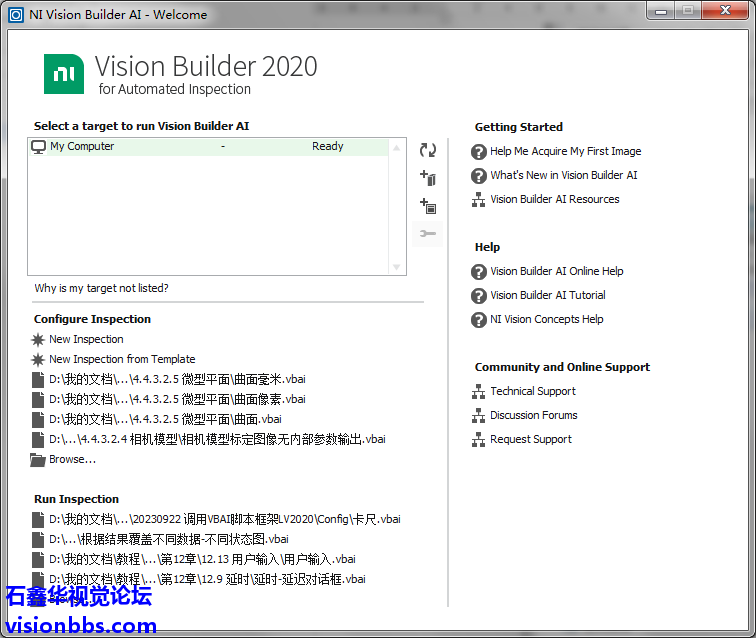Screen dimensions: 756x638
Task: Minimize the Vision Builder Welcome window
Action: tap(661, 11)
